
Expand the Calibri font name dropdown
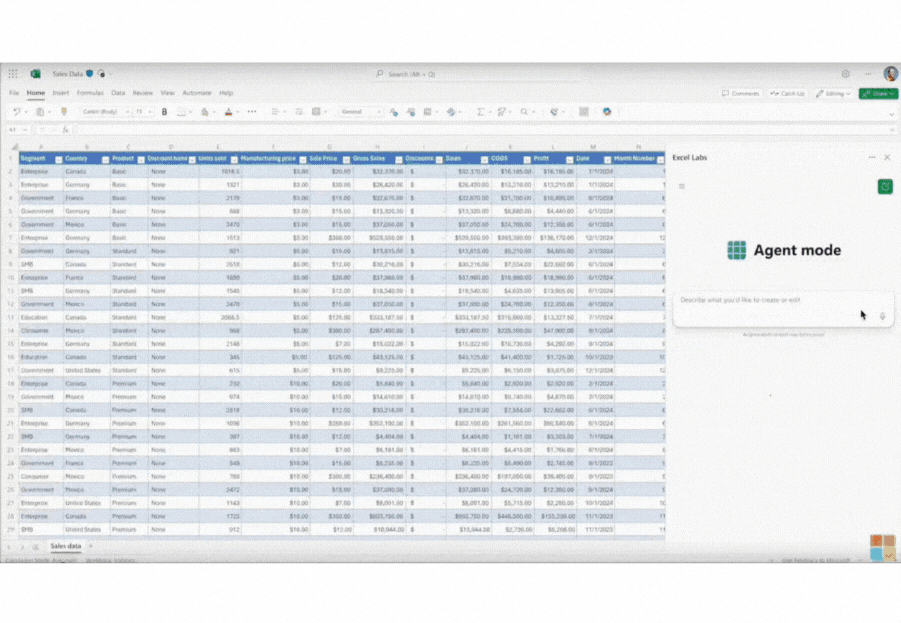point(103,112)
